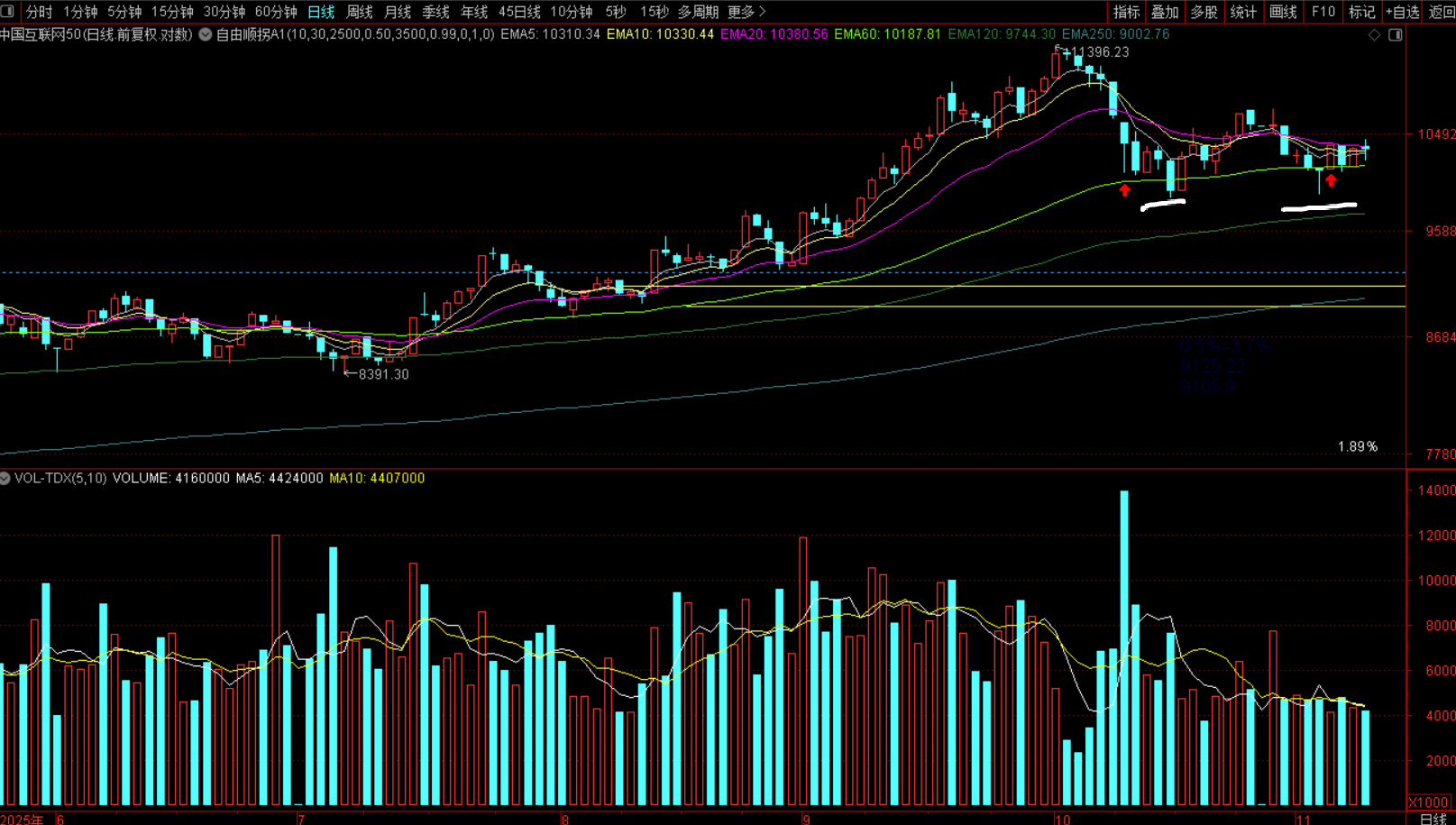
Task: Select the 10分钟 period tab
Action: point(572,12)
